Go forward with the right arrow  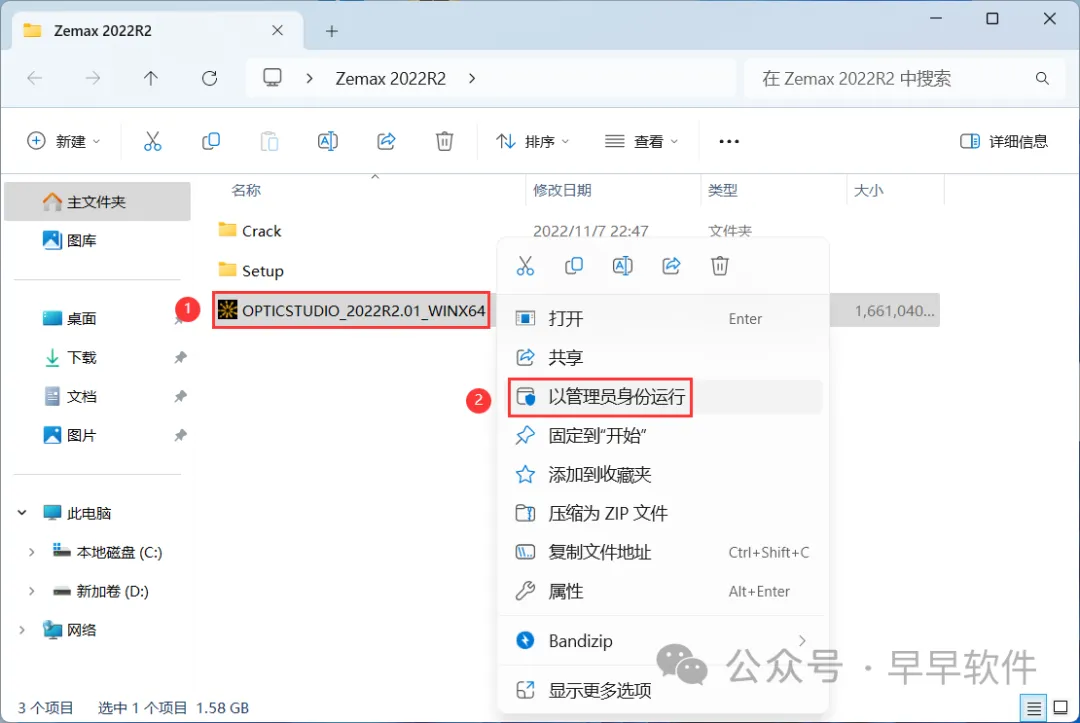coord(92,78)
